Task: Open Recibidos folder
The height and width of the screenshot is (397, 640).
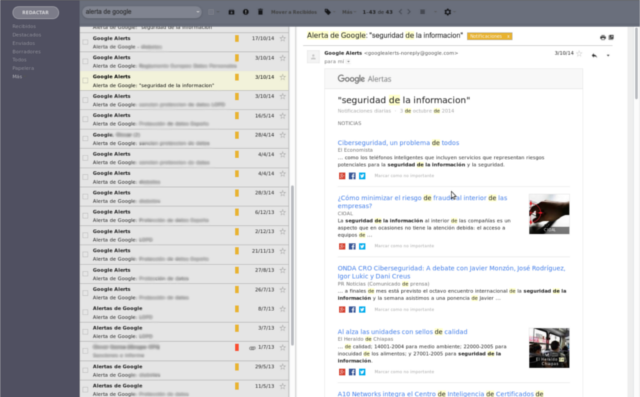Action: pos(24,27)
